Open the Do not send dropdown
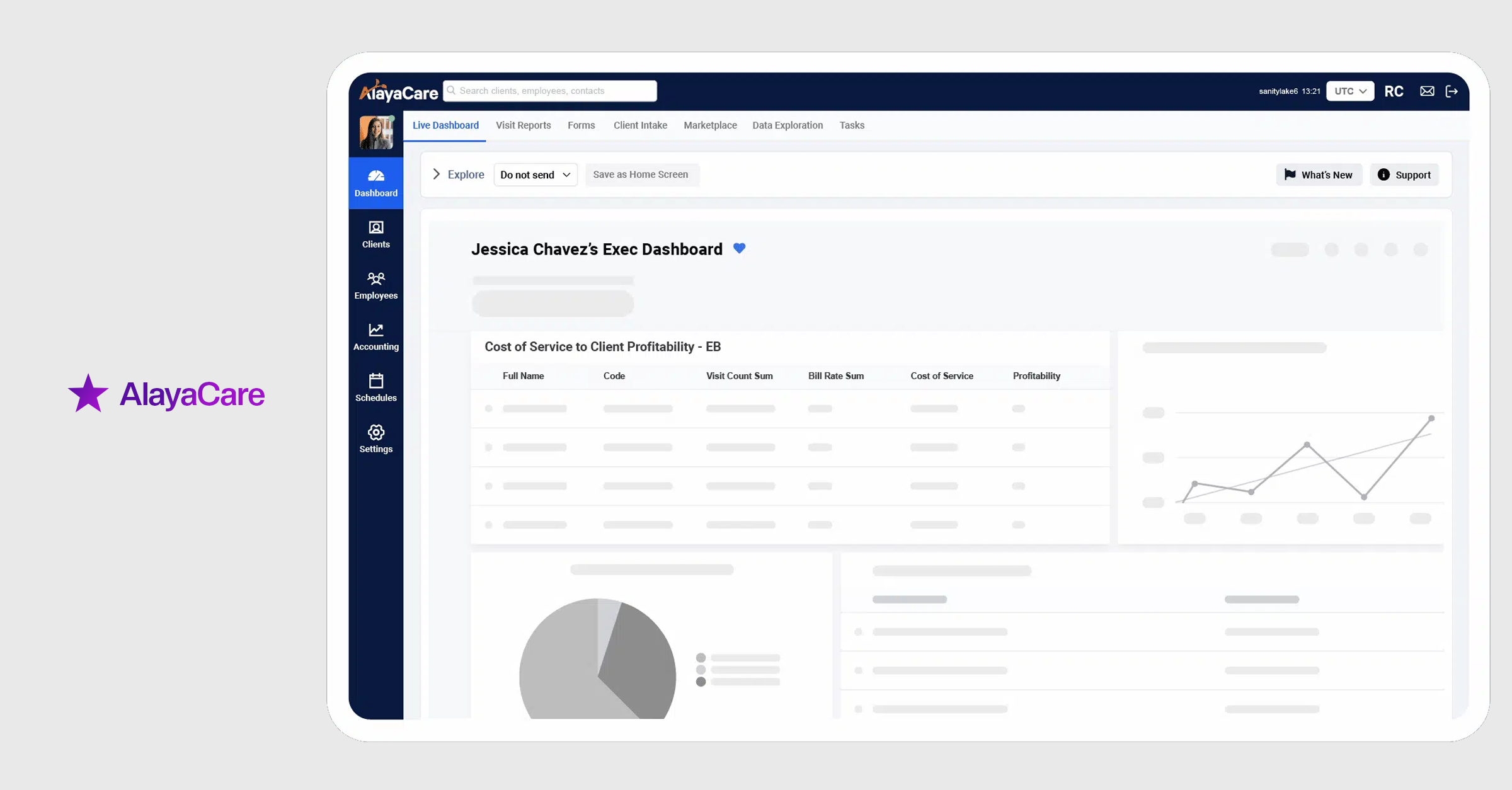Screen dimensions: 1512x790 click(x=535, y=175)
